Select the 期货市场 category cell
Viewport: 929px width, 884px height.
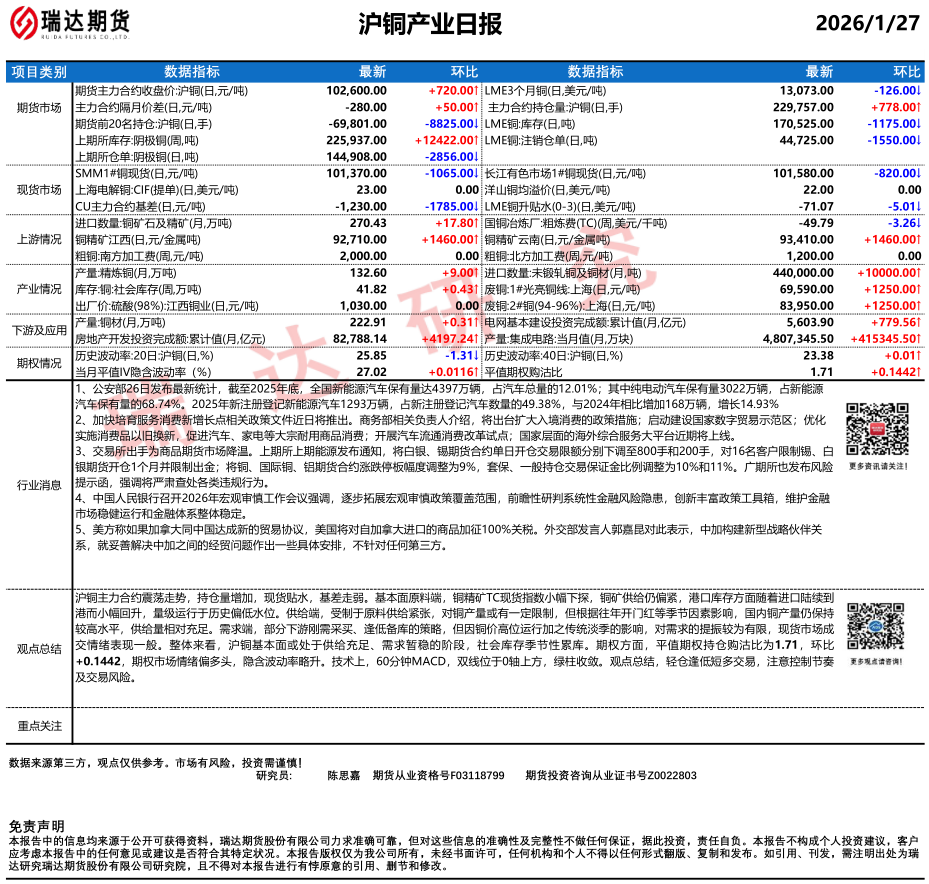(39, 106)
